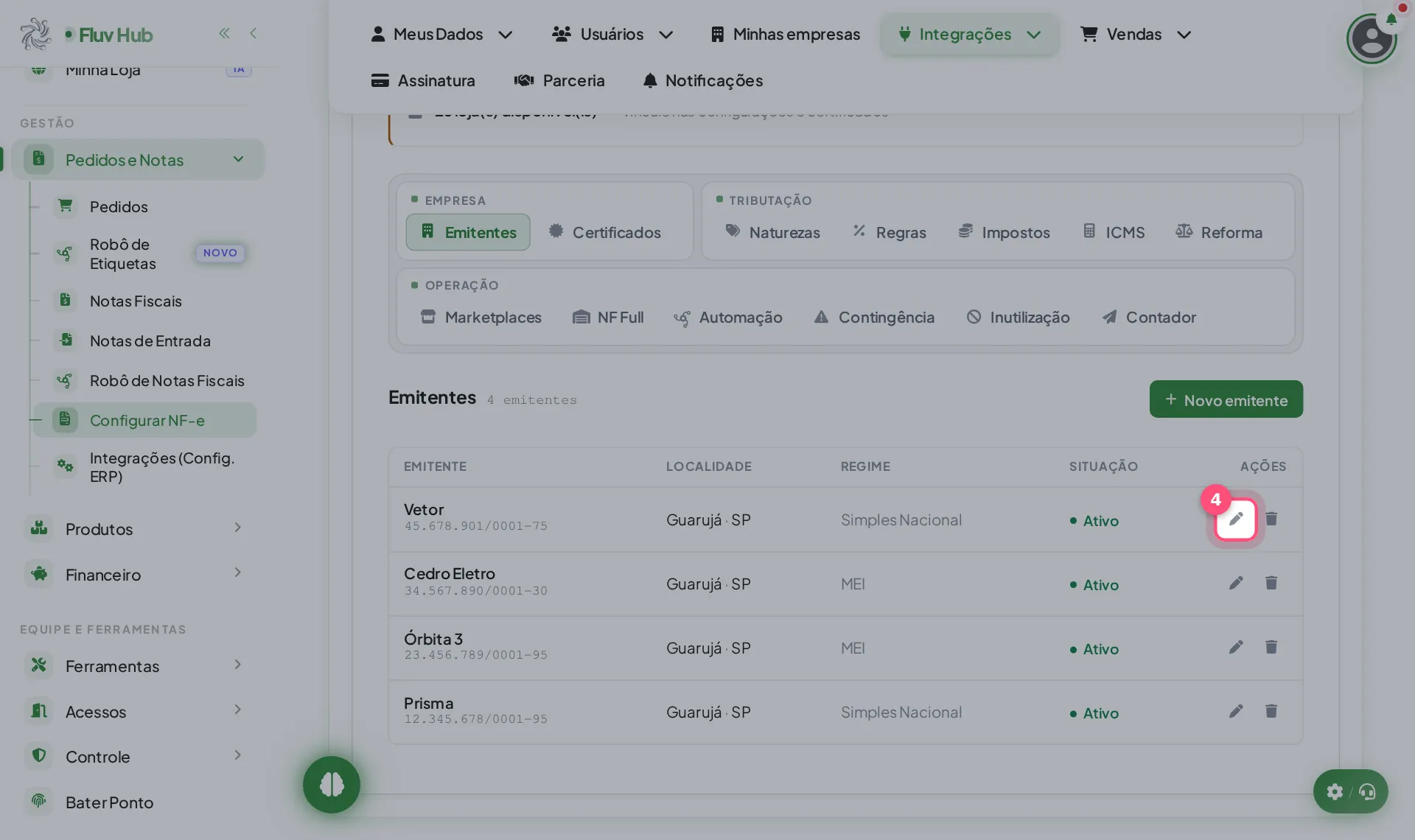Open support headset in bottom-right widget
Viewport: 1415px width, 840px height.
(x=1368, y=792)
